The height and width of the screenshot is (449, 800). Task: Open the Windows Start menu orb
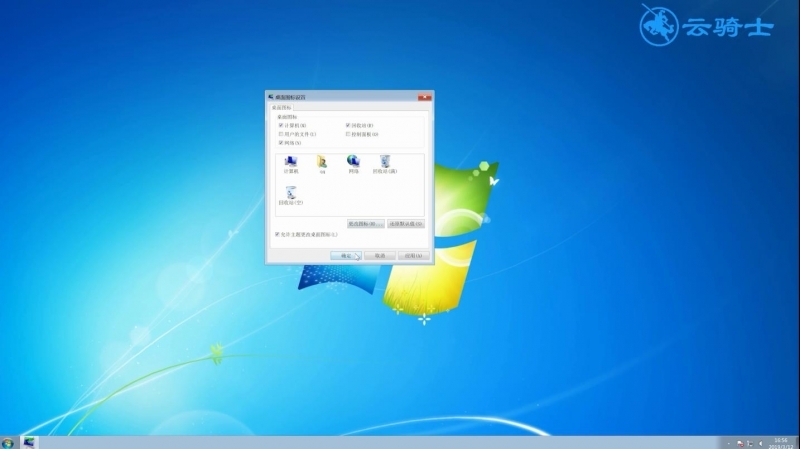[x=8, y=443]
